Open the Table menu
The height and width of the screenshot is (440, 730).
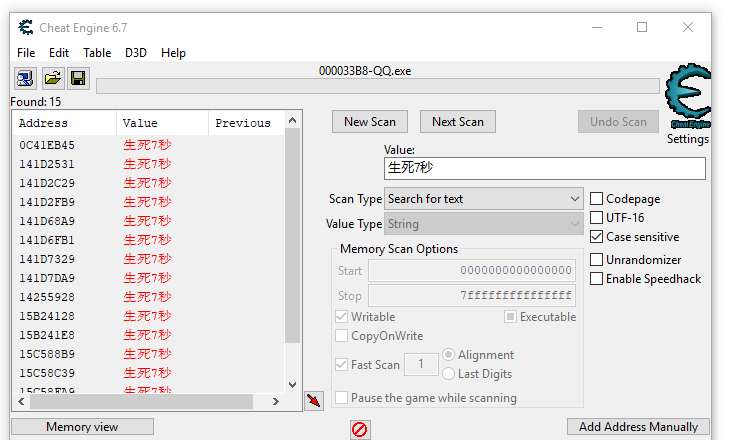point(97,53)
